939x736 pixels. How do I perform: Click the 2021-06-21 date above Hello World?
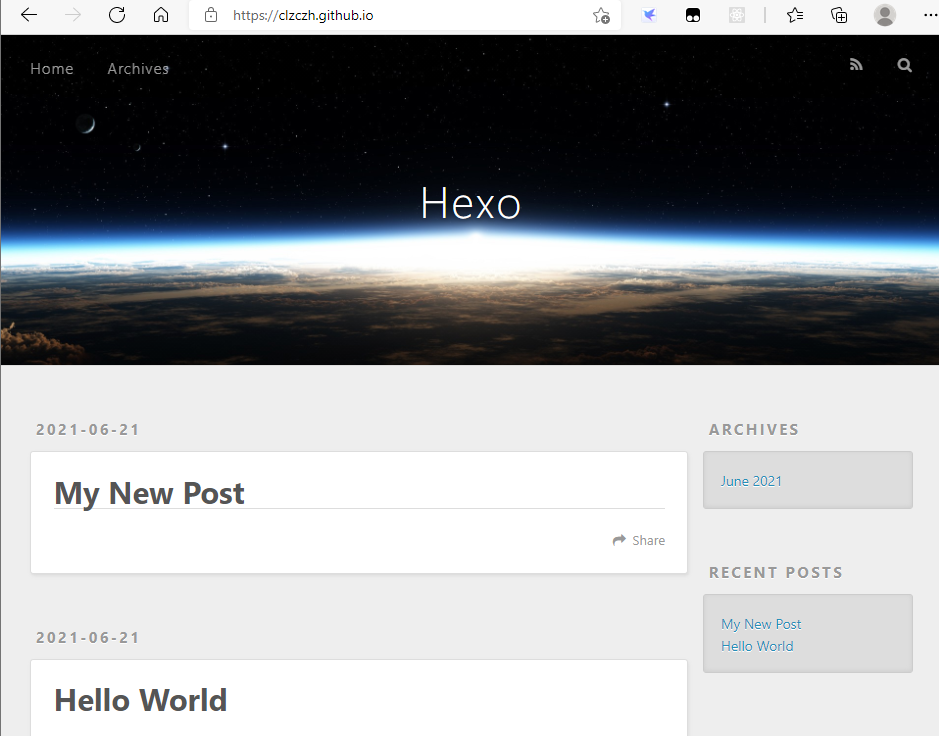point(88,638)
